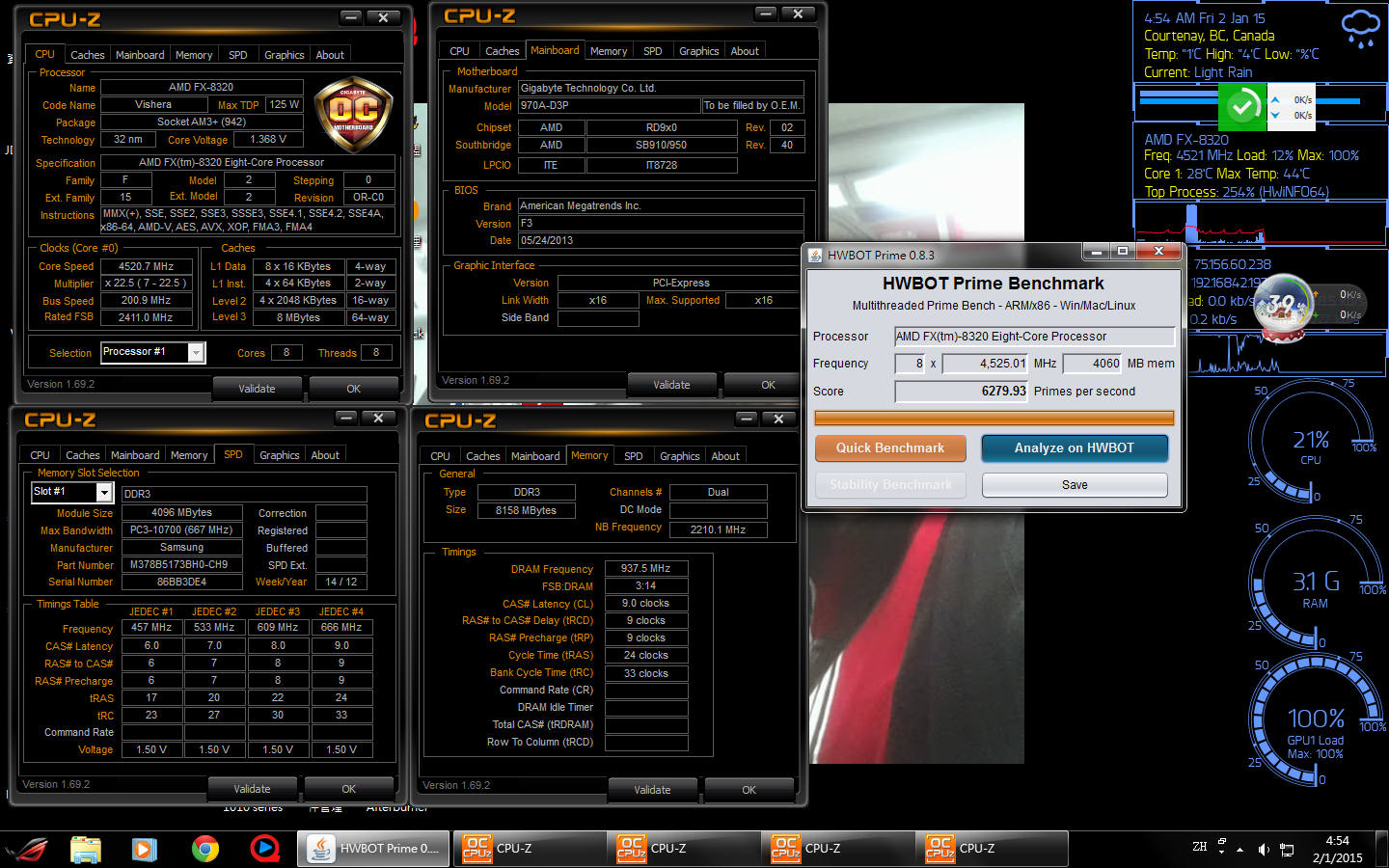
Task: Open Google Chrome from the taskbar
Action: pos(204,849)
